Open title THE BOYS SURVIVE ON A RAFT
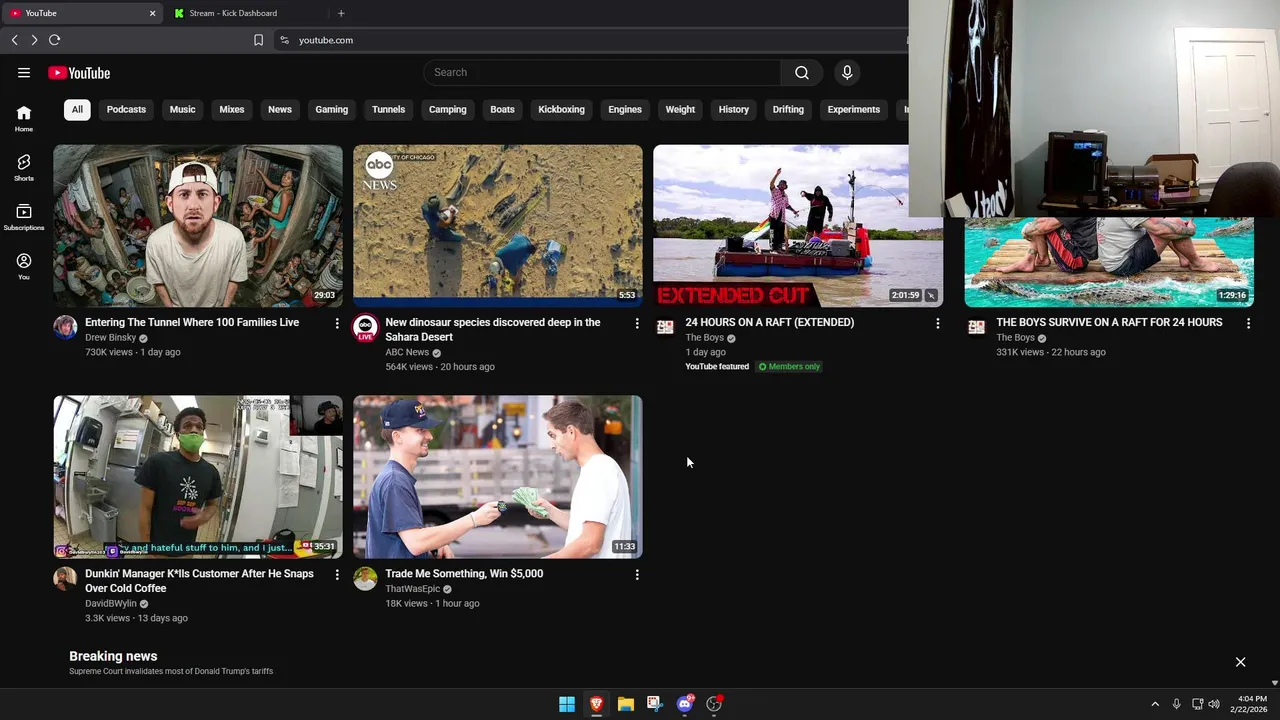 pos(1109,322)
